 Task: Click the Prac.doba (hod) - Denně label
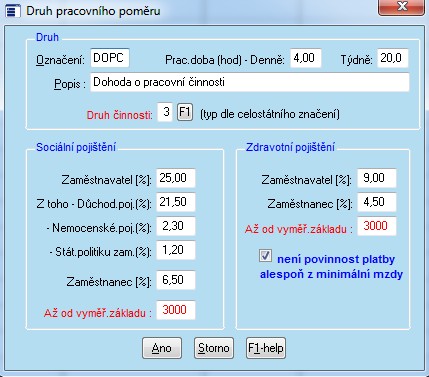coord(225,60)
